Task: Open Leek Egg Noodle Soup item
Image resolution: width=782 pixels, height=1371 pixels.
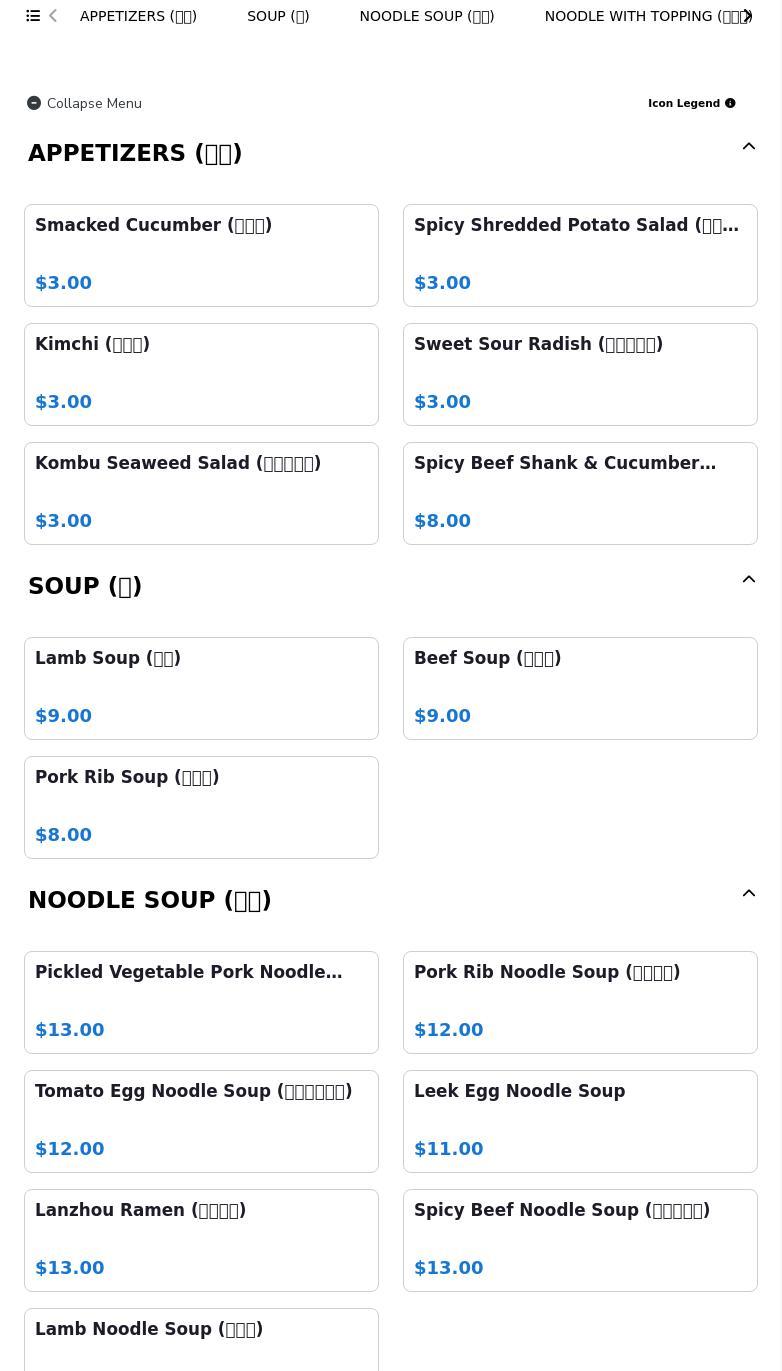Action: click(x=580, y=1121)
